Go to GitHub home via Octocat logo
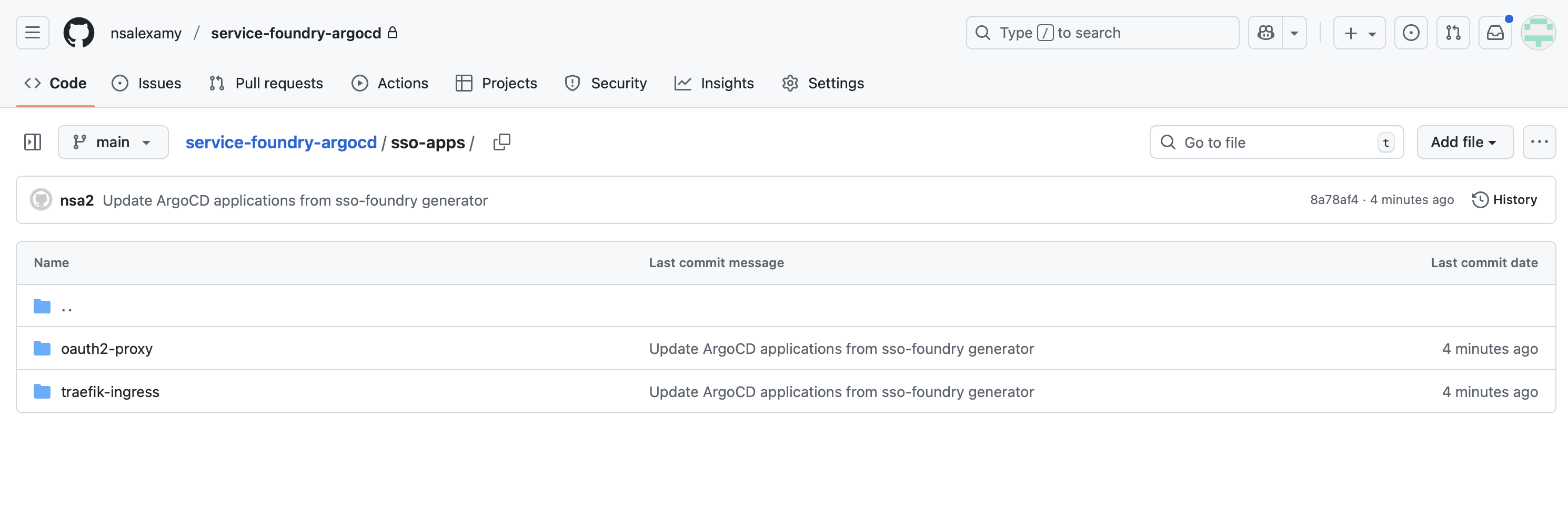1568x508 pixels. [x=79, y=33]
